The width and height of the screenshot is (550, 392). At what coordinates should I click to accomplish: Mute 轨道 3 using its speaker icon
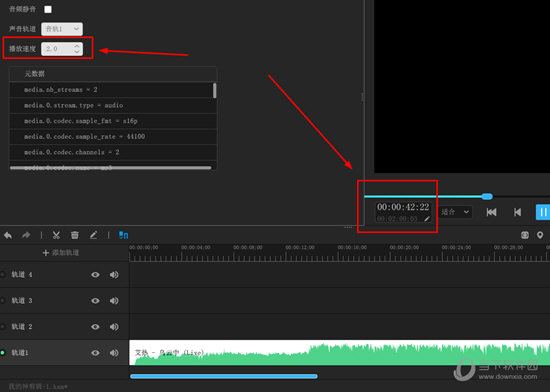pyautogui.click(x=114, y=300)
